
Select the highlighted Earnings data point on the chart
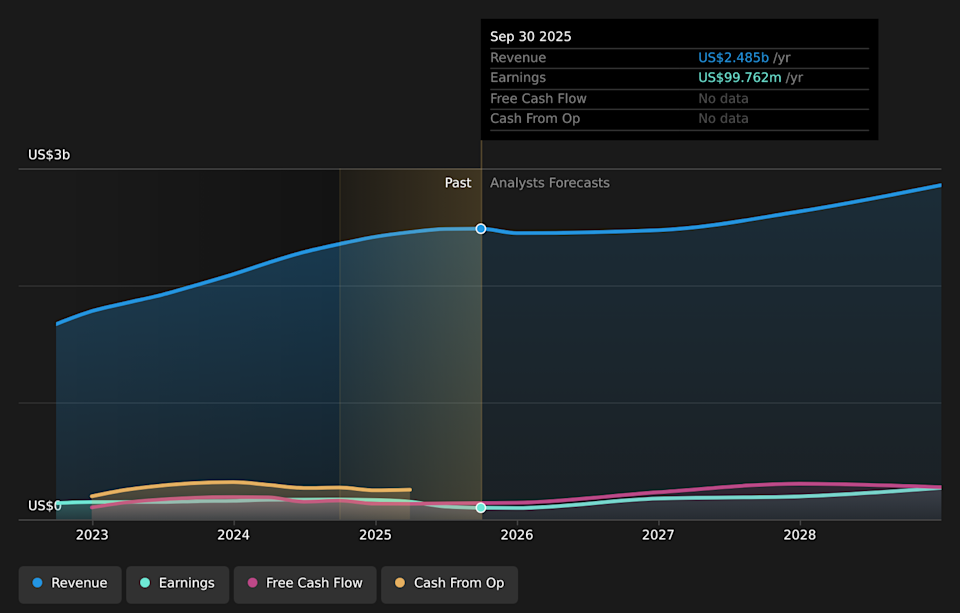pos(481,507)
